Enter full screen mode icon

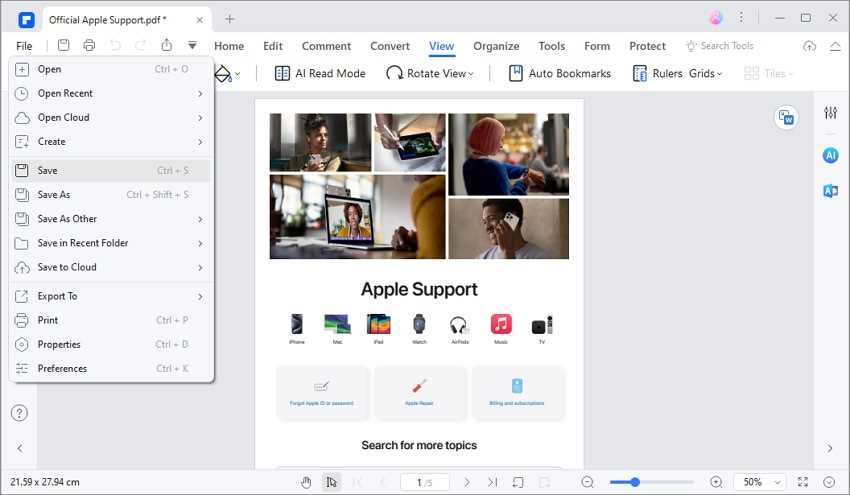point(803,481)
